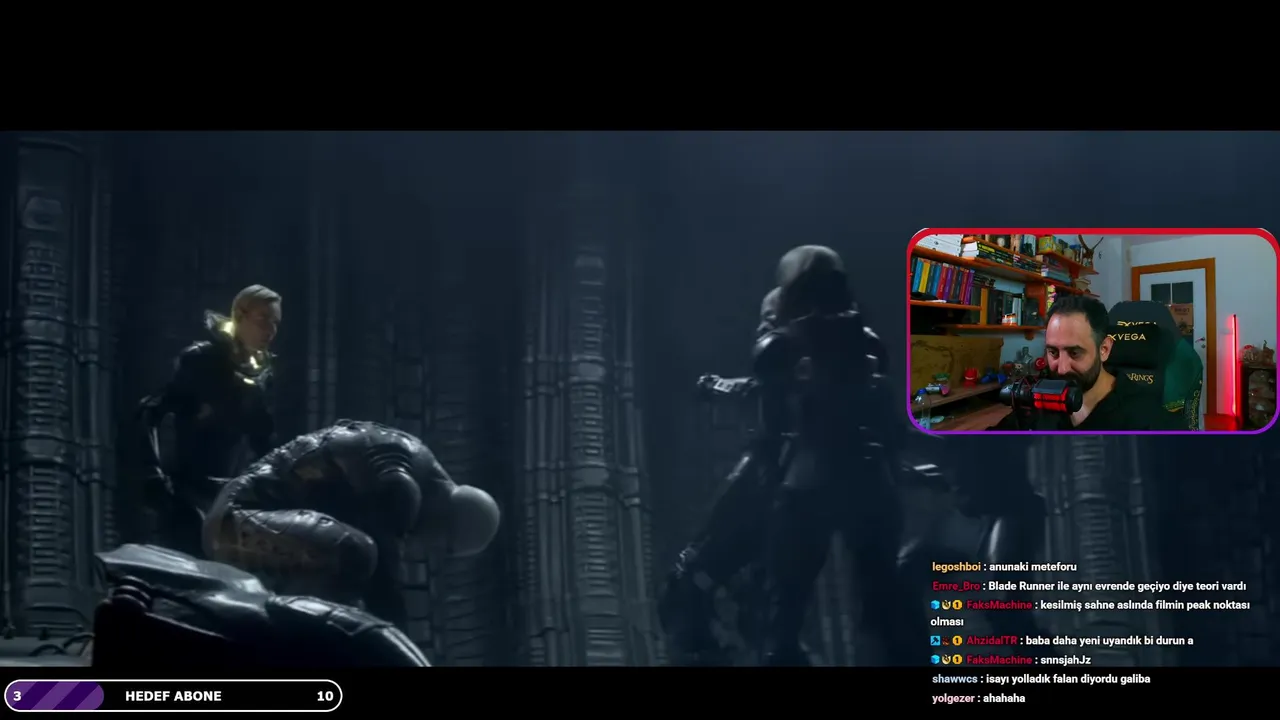Click the HEDEF ABONE subscriber goal bar
Viewport: 1280px width, 720px height.
tap(173, 696)
